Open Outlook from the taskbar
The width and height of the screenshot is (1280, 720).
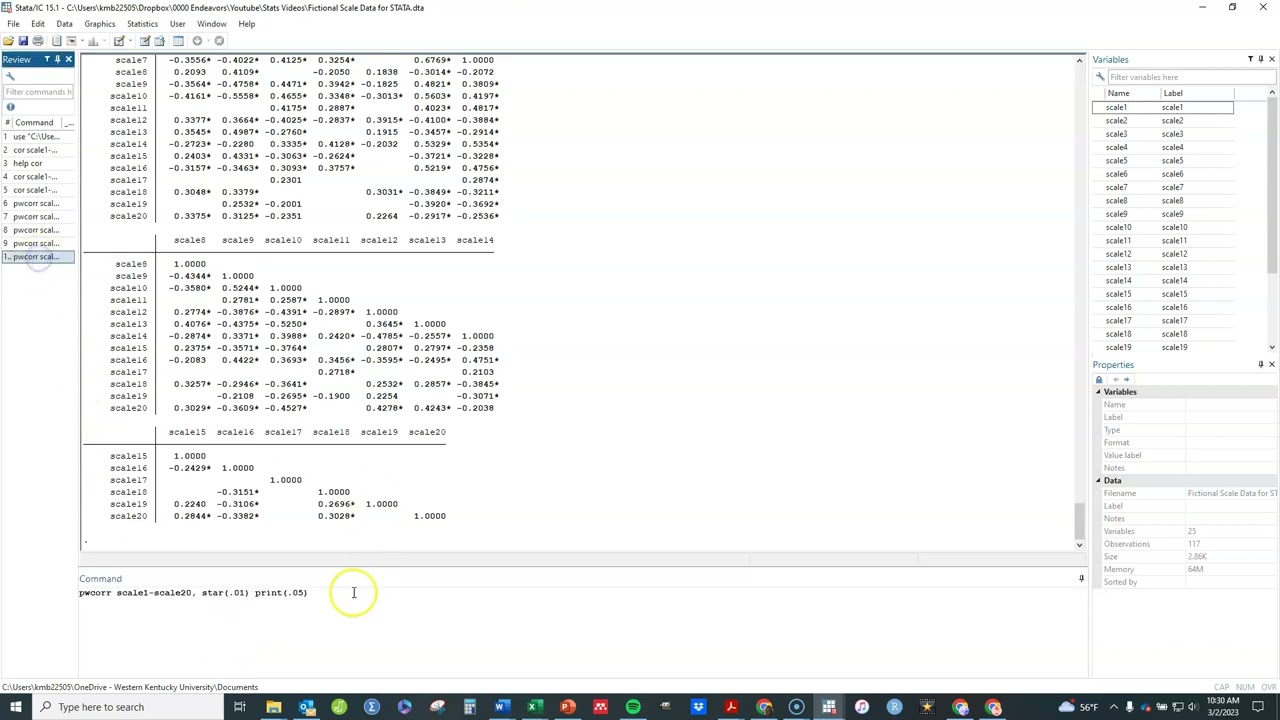pos(306,707)
